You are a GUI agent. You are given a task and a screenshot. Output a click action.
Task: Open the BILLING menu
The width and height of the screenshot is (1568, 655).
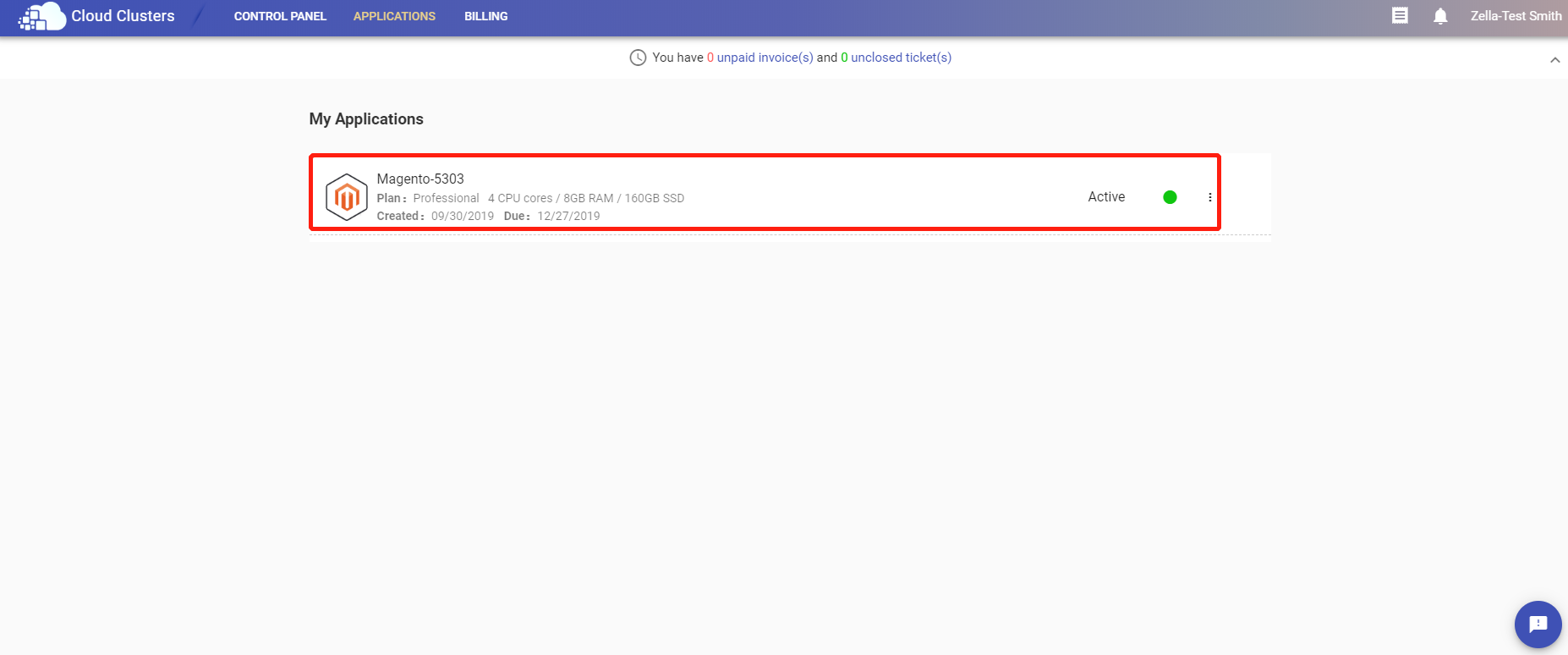(486, 16)
